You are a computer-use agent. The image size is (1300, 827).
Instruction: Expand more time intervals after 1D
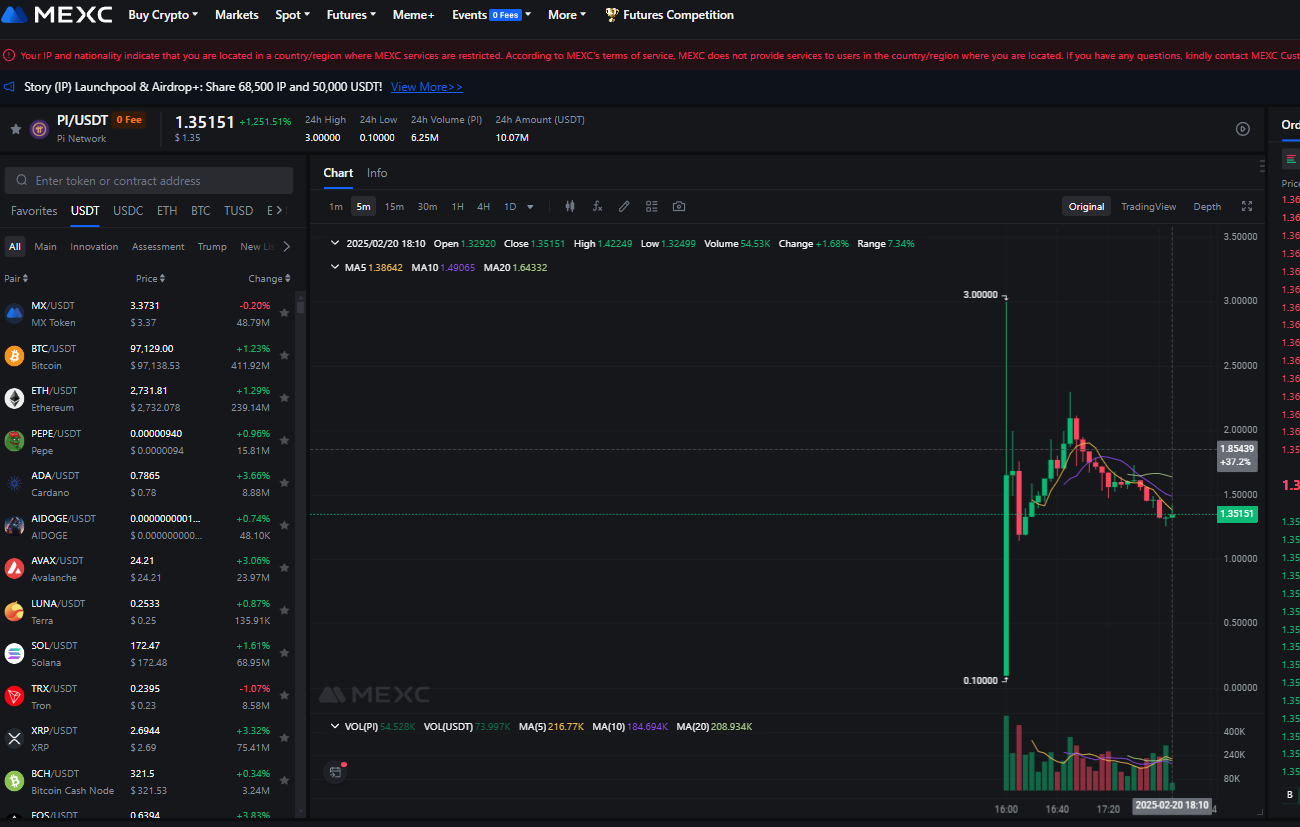click(530, 207)
